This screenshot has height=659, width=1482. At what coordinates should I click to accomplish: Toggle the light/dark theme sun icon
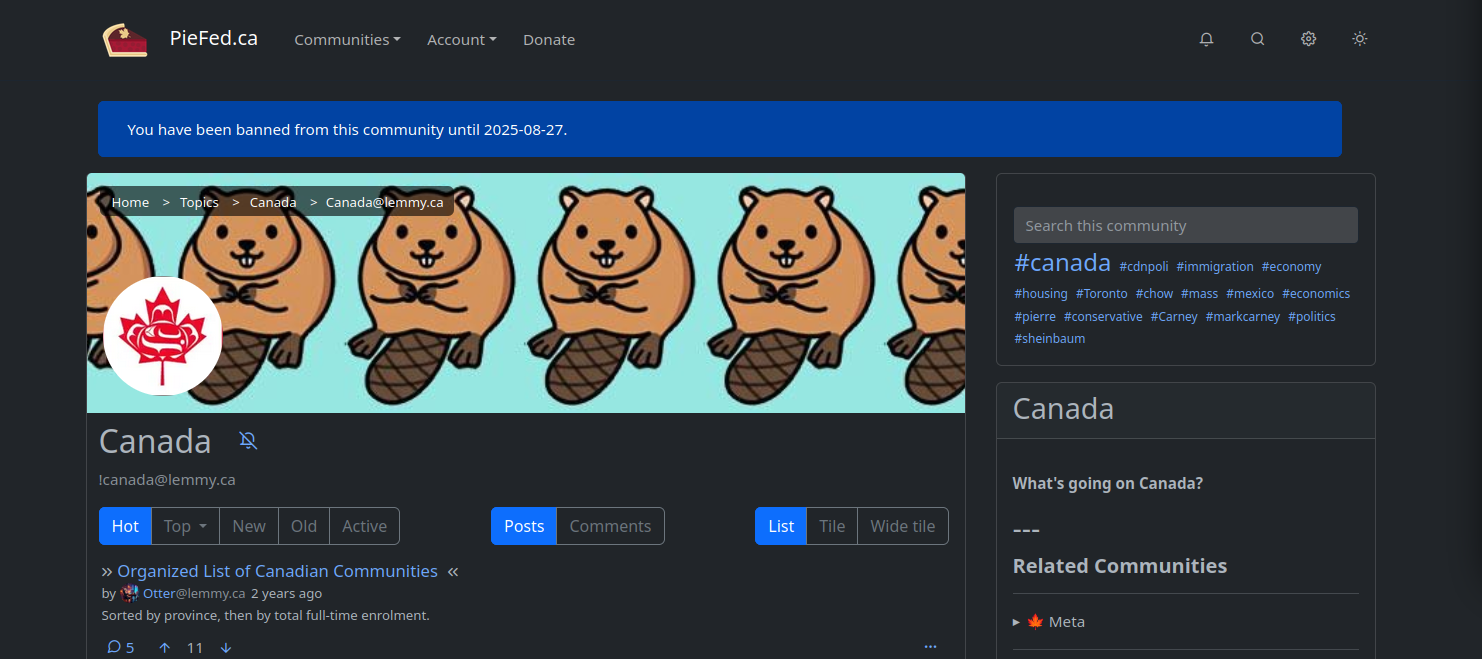click(1359, 39)
